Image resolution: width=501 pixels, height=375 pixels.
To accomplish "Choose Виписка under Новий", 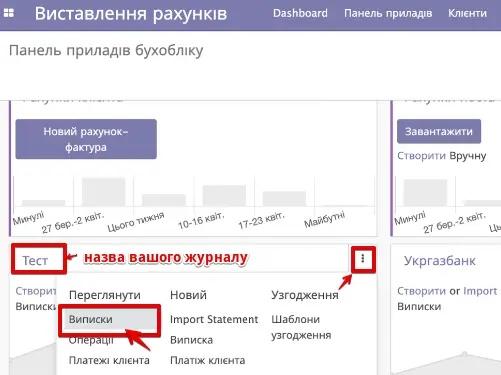I will click(191, 340).
